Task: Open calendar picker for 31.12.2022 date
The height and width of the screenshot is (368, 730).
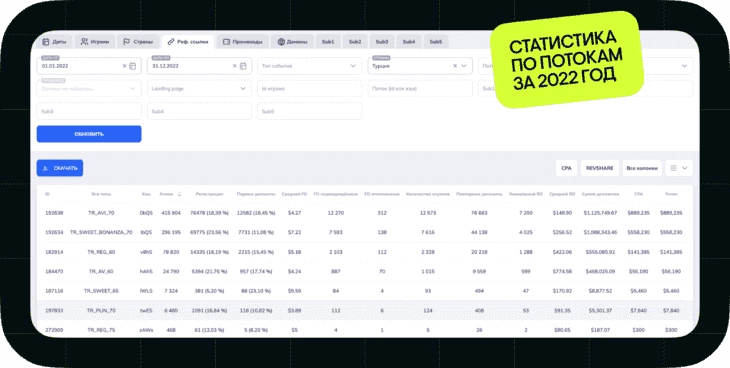Action: point(243,66)
